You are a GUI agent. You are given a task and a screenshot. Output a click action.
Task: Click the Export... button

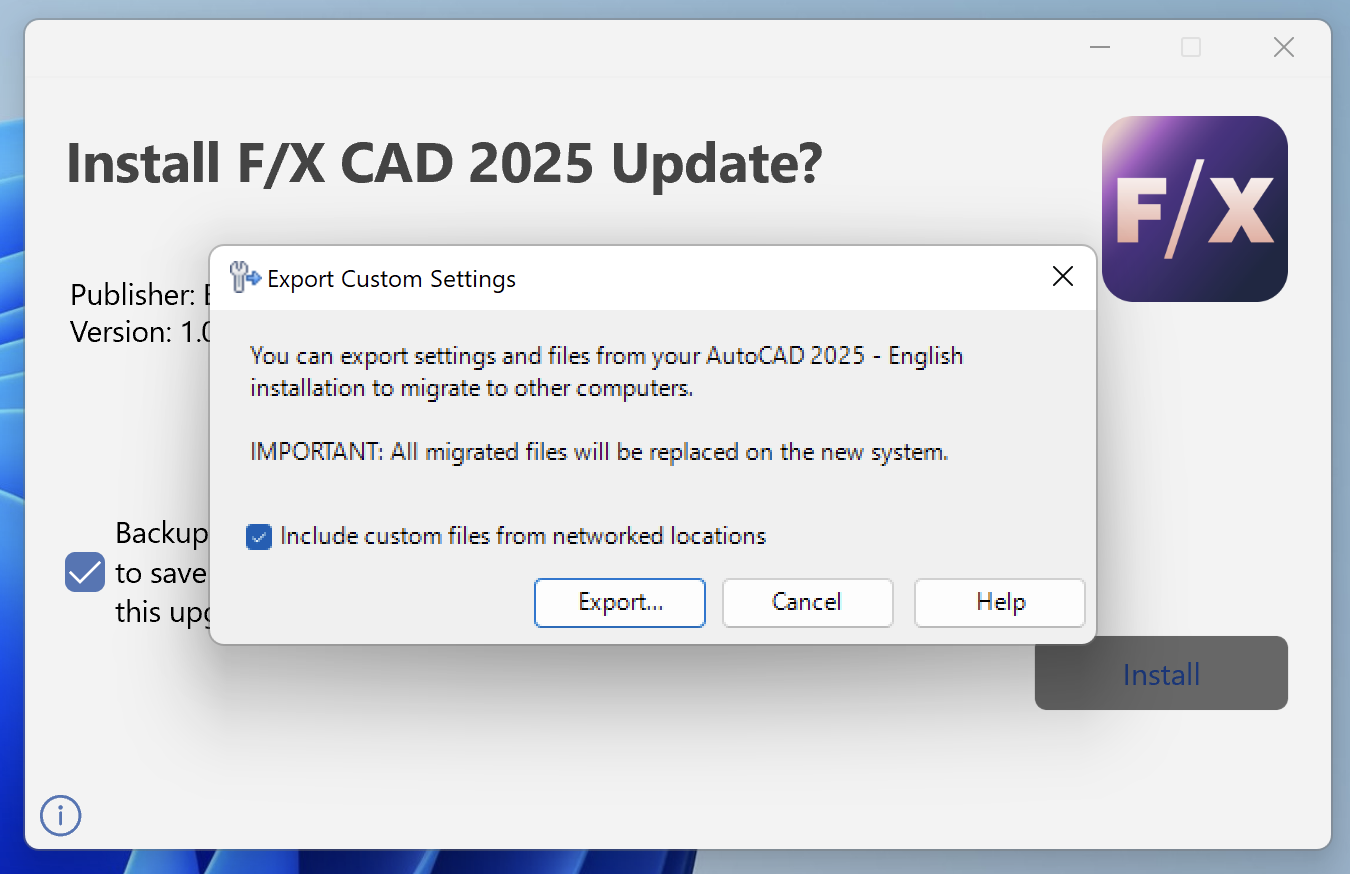619,602
